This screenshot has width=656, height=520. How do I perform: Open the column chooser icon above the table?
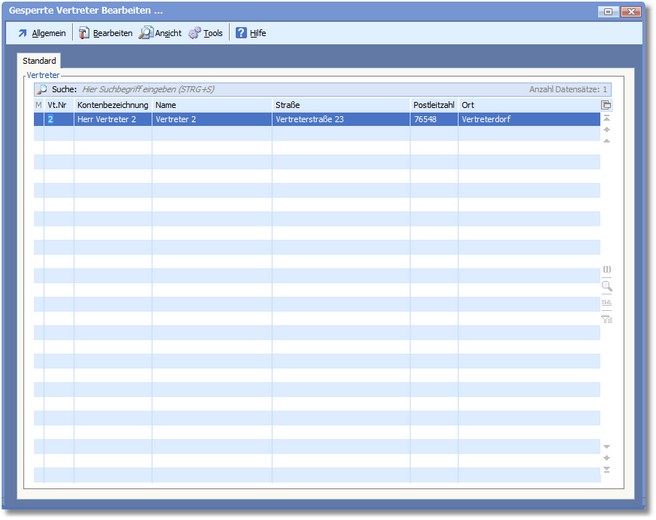click(x=606, y=104)
